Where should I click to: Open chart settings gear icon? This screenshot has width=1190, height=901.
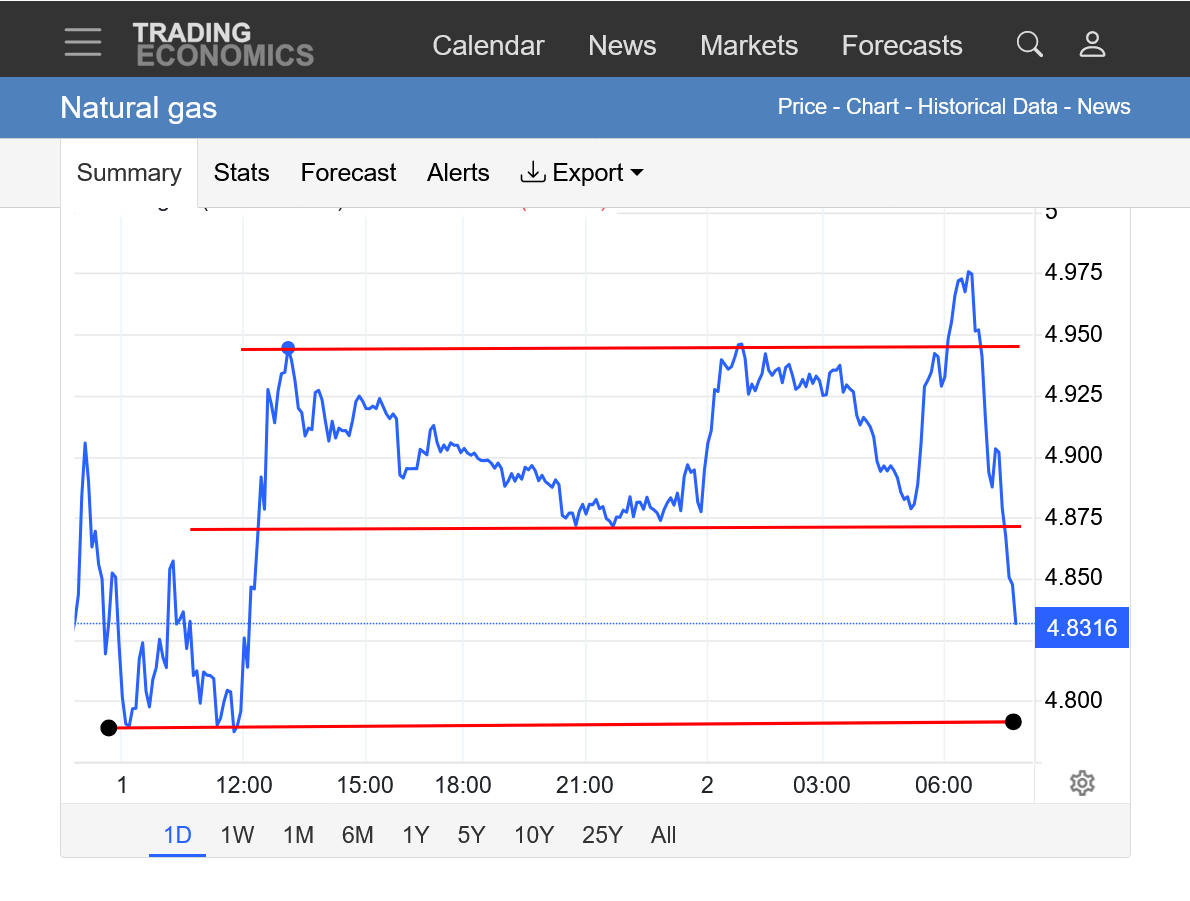pyautogui.click(x=1081, y=783)
